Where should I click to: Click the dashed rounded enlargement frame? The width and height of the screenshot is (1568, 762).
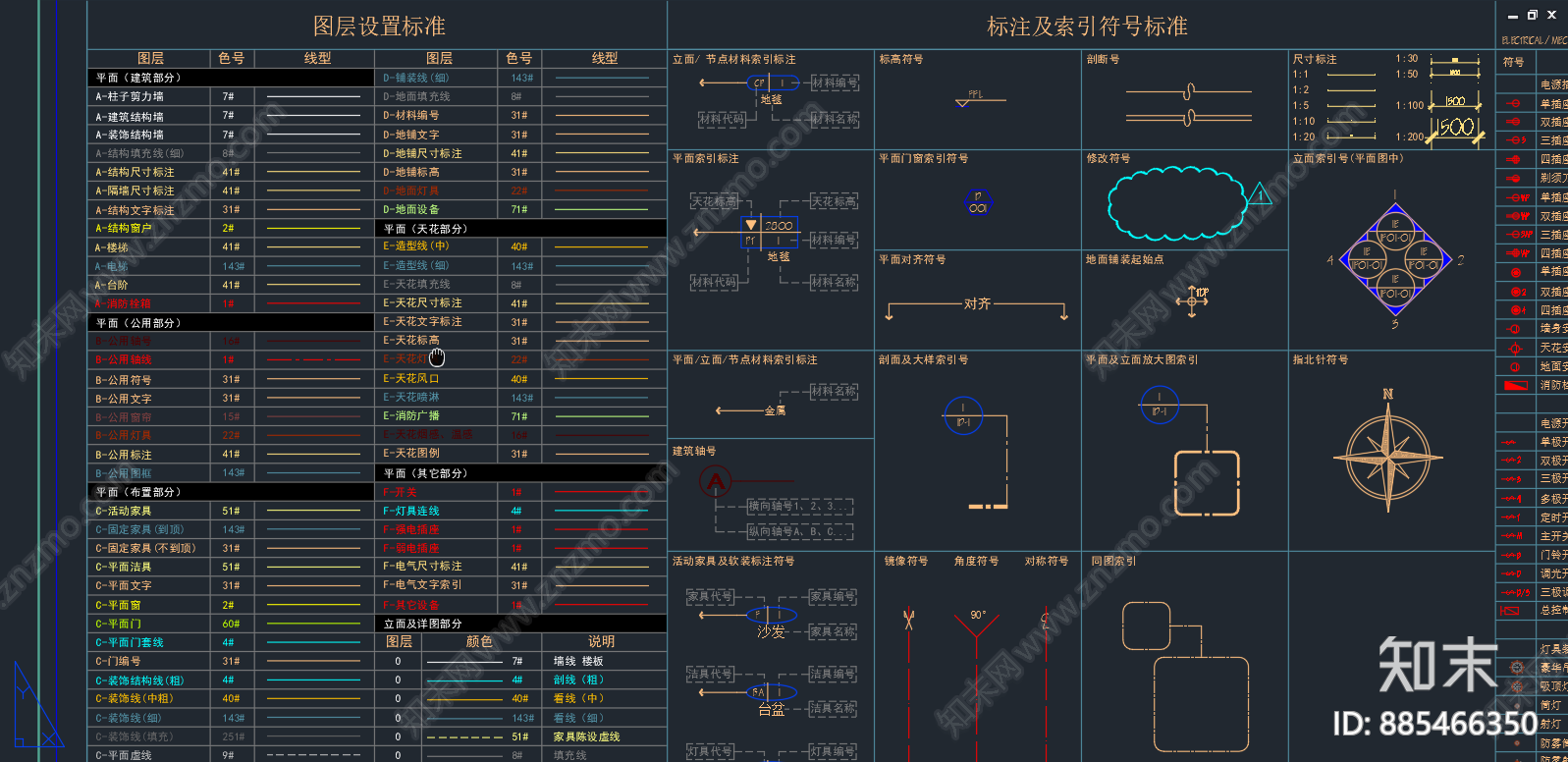coord(1207,483)
